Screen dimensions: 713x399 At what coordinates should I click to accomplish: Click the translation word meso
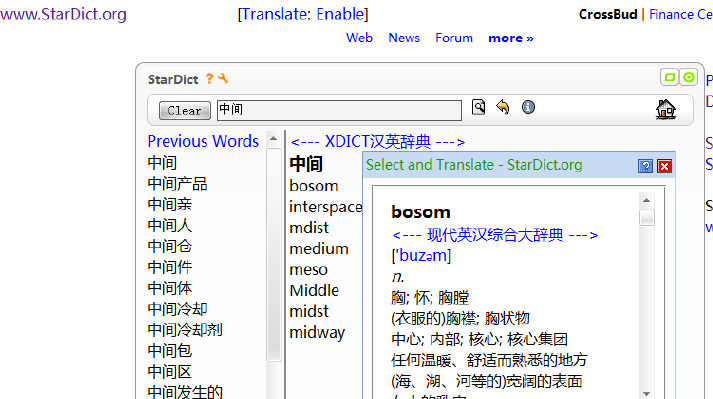point(309,270)
